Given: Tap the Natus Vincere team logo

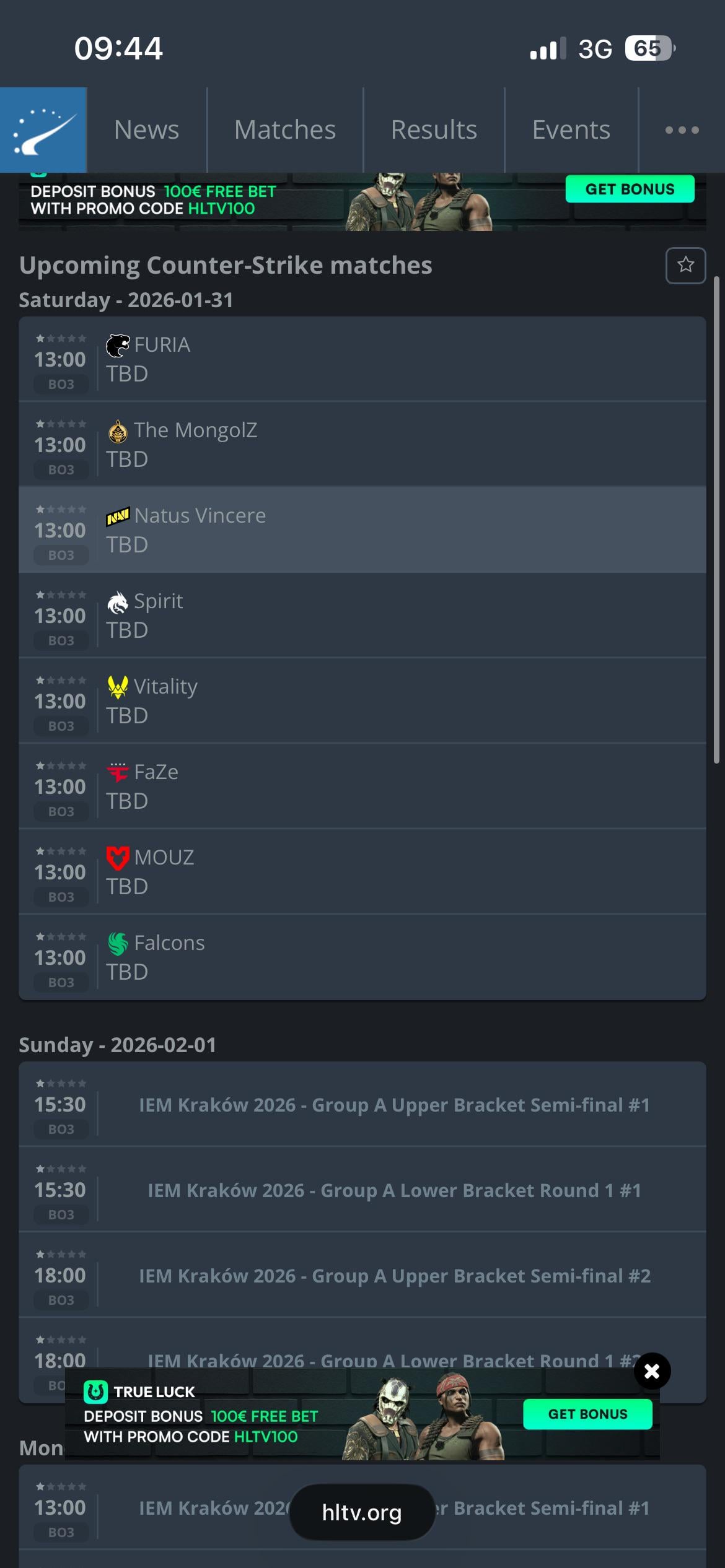Looking at the screenshot, I should (118, 516).
